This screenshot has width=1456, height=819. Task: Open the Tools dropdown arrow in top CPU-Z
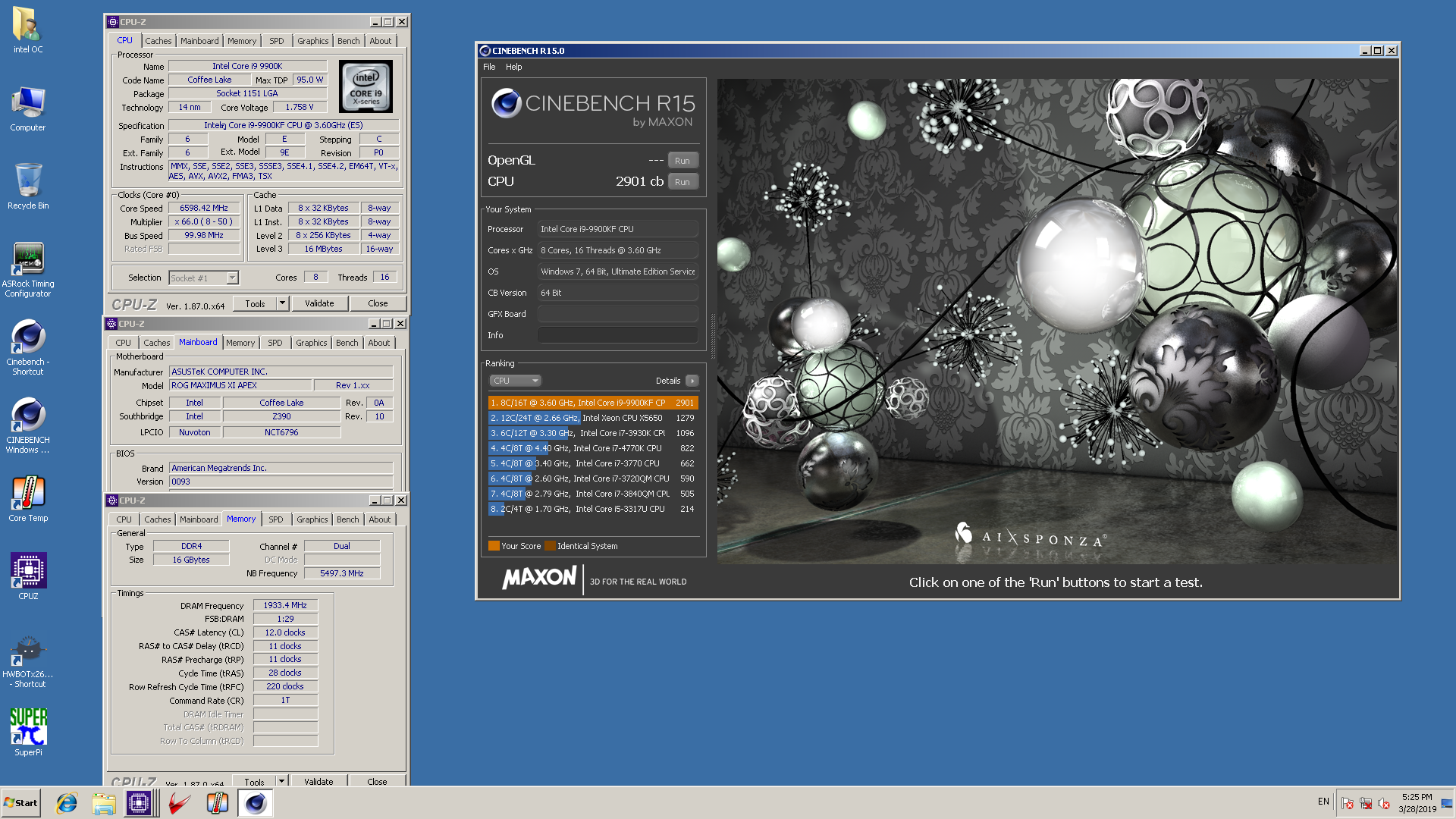[282, 303]
